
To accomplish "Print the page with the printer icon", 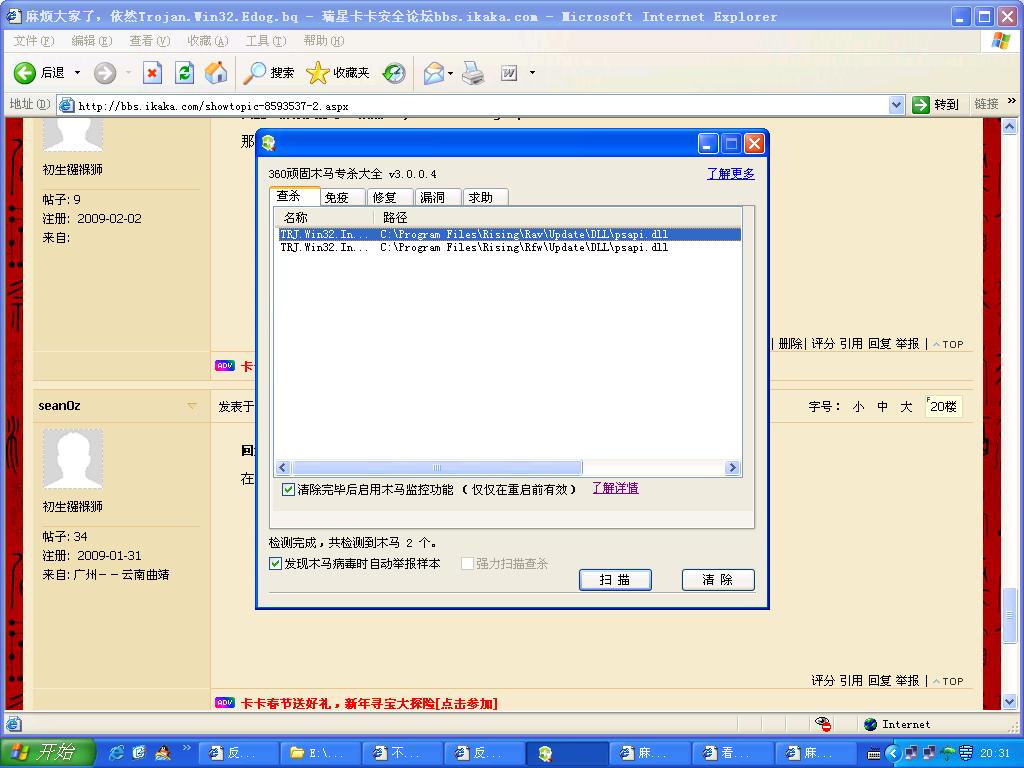I will pos(473,73).
